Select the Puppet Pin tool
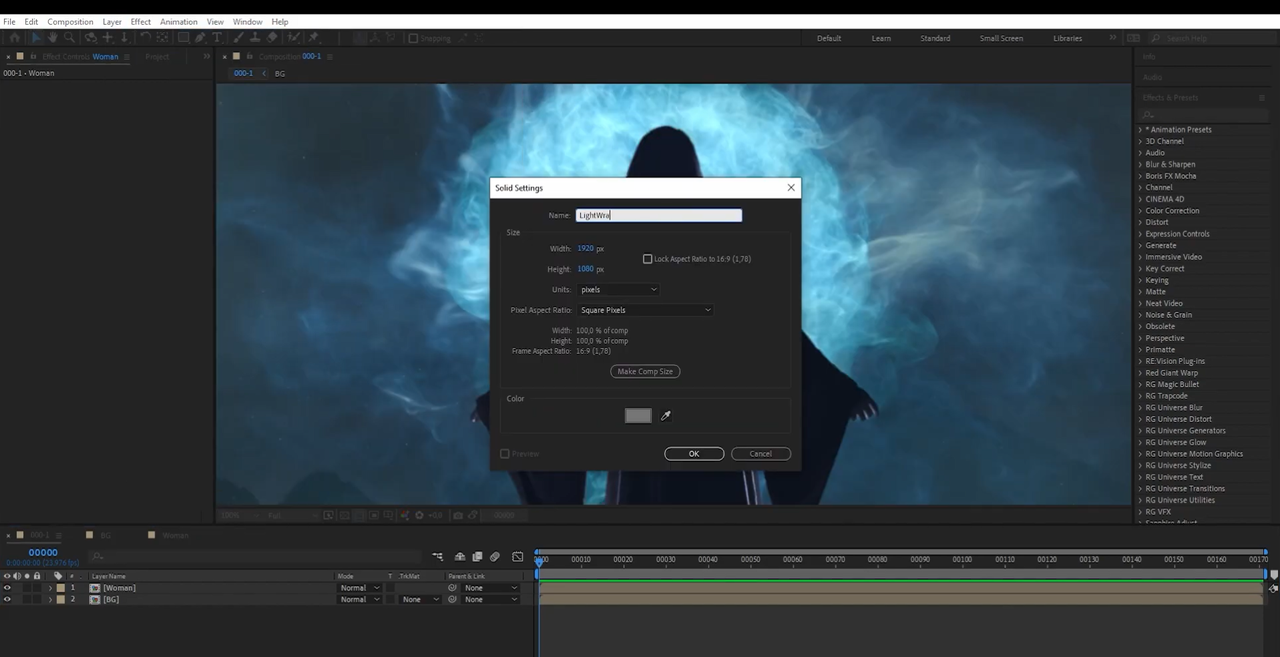This screenshot has height=657, width=1280. click(313, 38)
